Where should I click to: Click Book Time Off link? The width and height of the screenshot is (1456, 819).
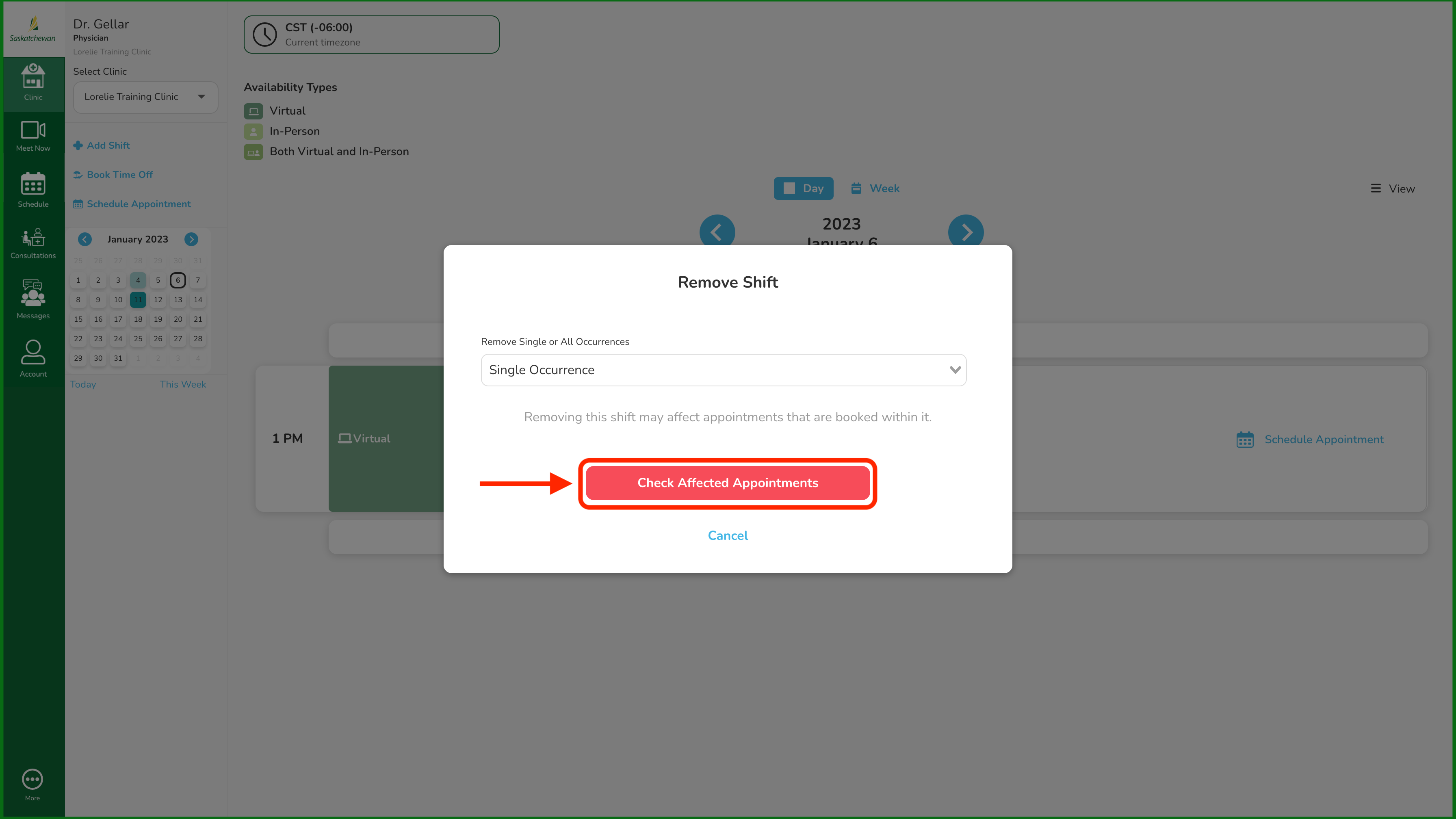(113, 175)
